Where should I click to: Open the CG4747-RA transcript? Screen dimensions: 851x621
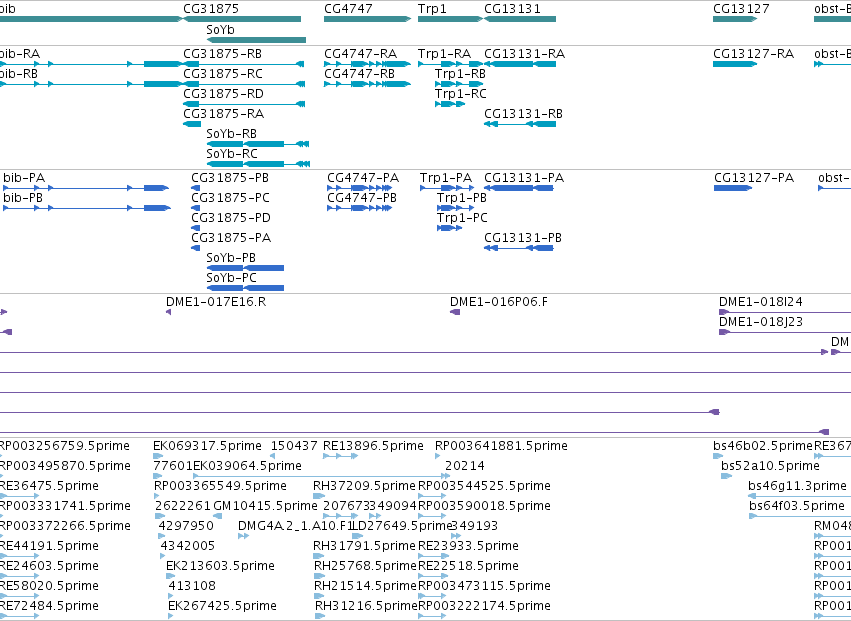tap(360, 54)
